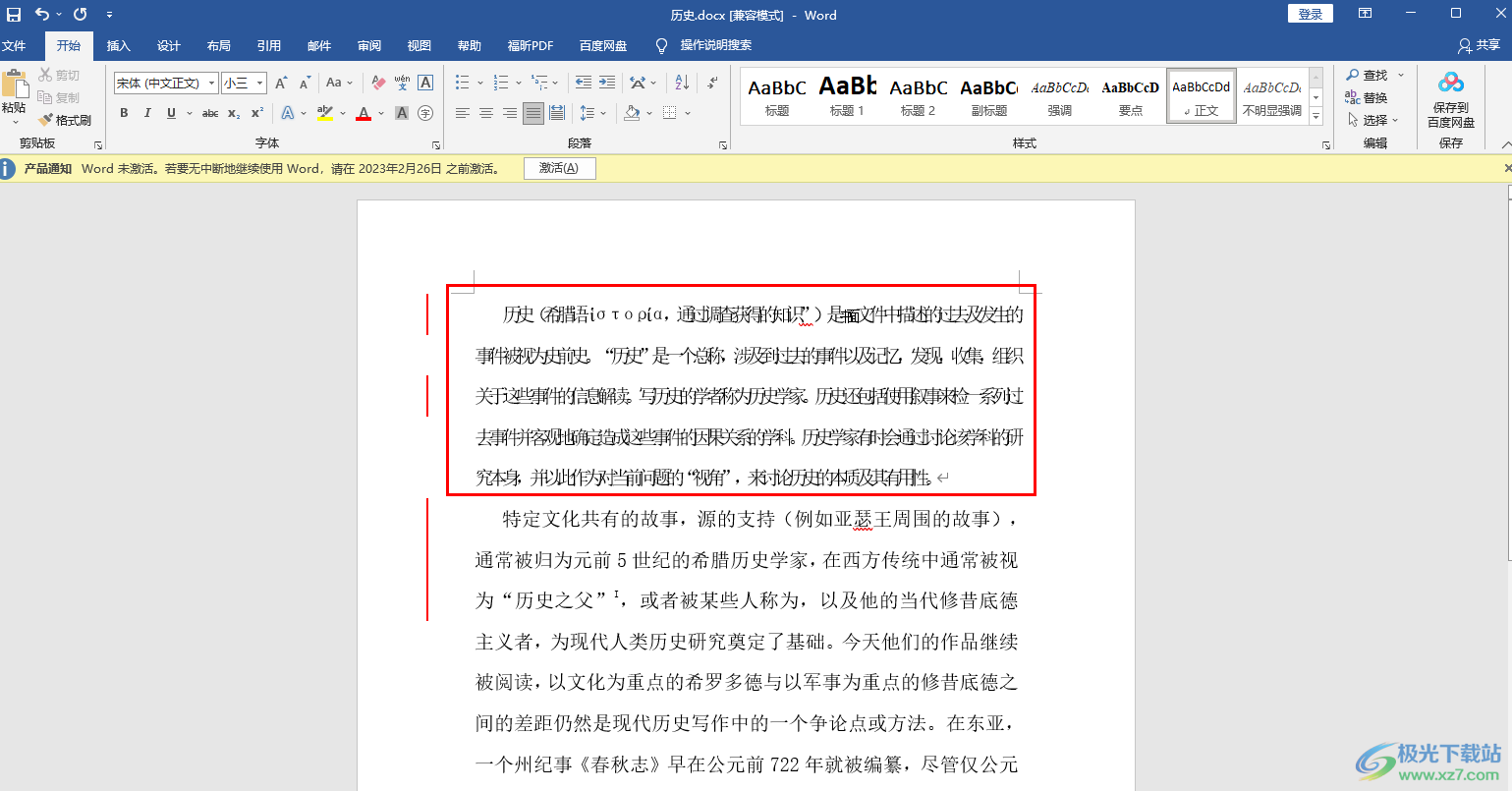Open the 选择 selection button

(1372, 121)
